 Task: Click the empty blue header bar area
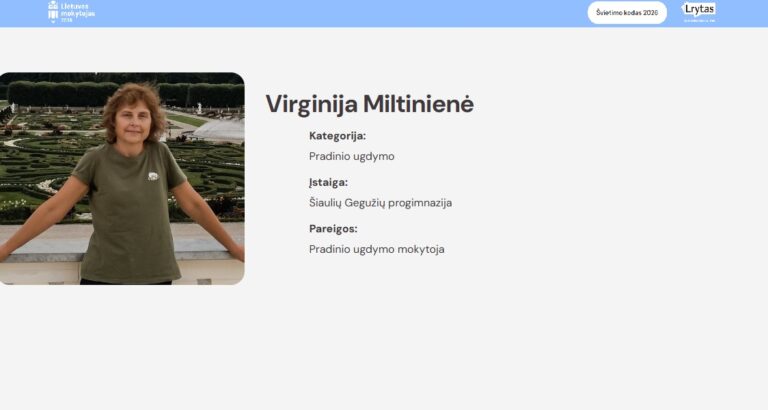pos(343,13)
